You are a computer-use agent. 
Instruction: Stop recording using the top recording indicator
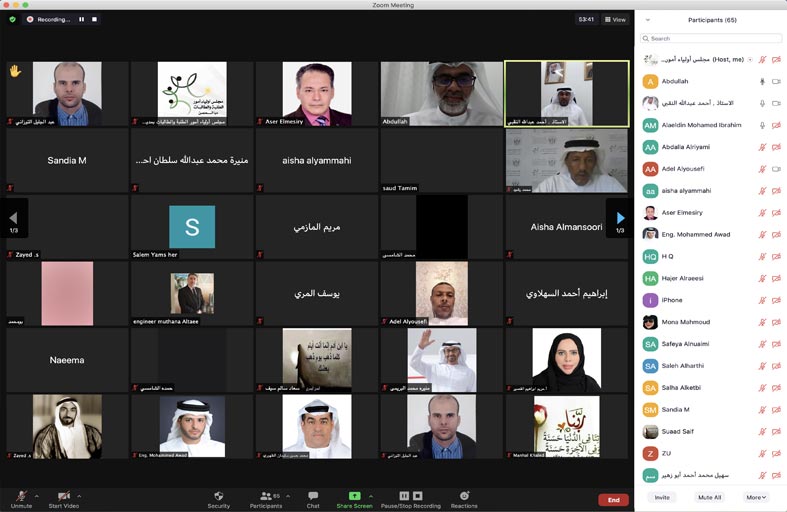[x=95, y=19]
